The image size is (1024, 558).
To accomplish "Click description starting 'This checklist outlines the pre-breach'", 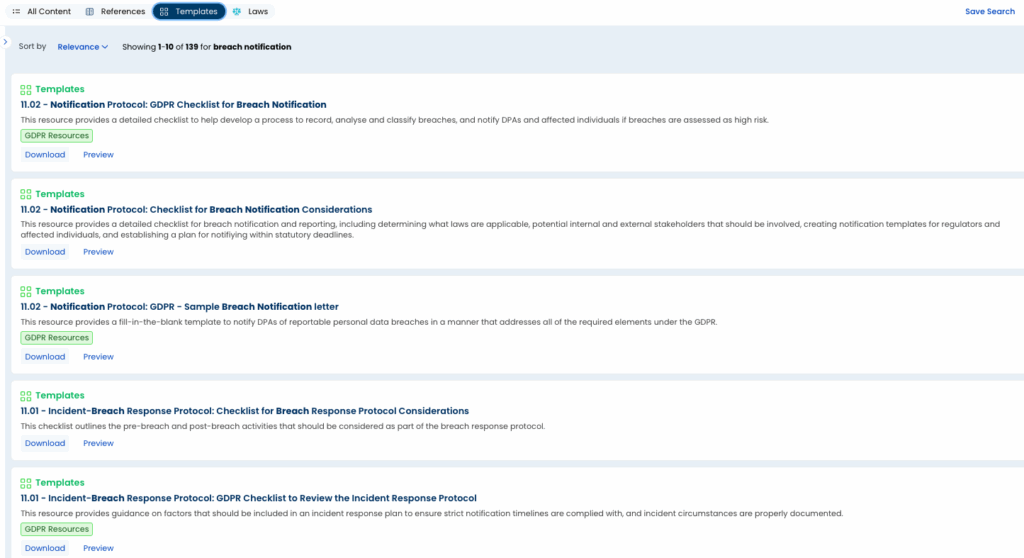I will 282,426.
